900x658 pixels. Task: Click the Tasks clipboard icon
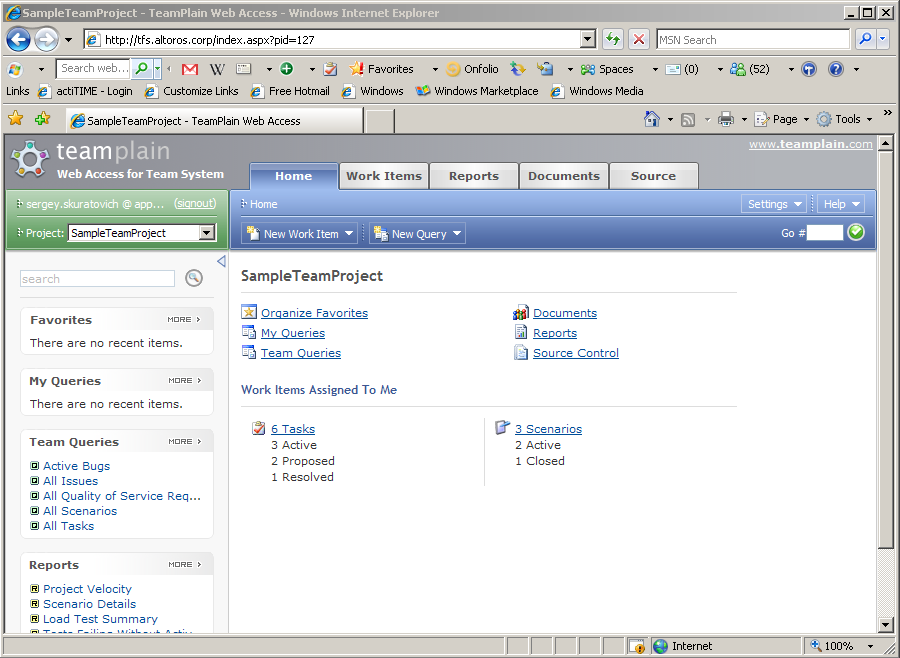(x=259, y=428)
